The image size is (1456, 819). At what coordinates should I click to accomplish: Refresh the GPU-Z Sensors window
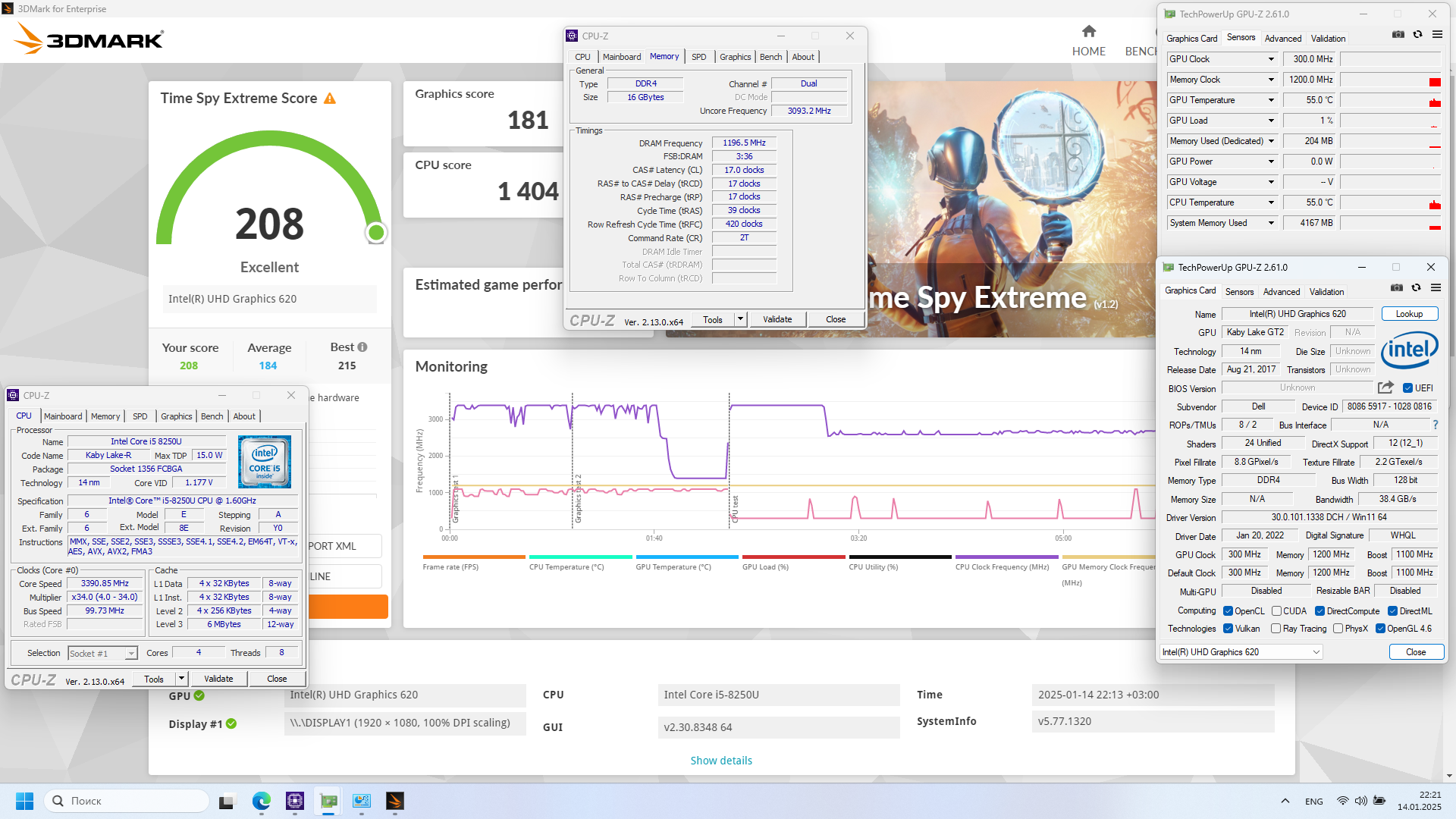click(1417, 35)
